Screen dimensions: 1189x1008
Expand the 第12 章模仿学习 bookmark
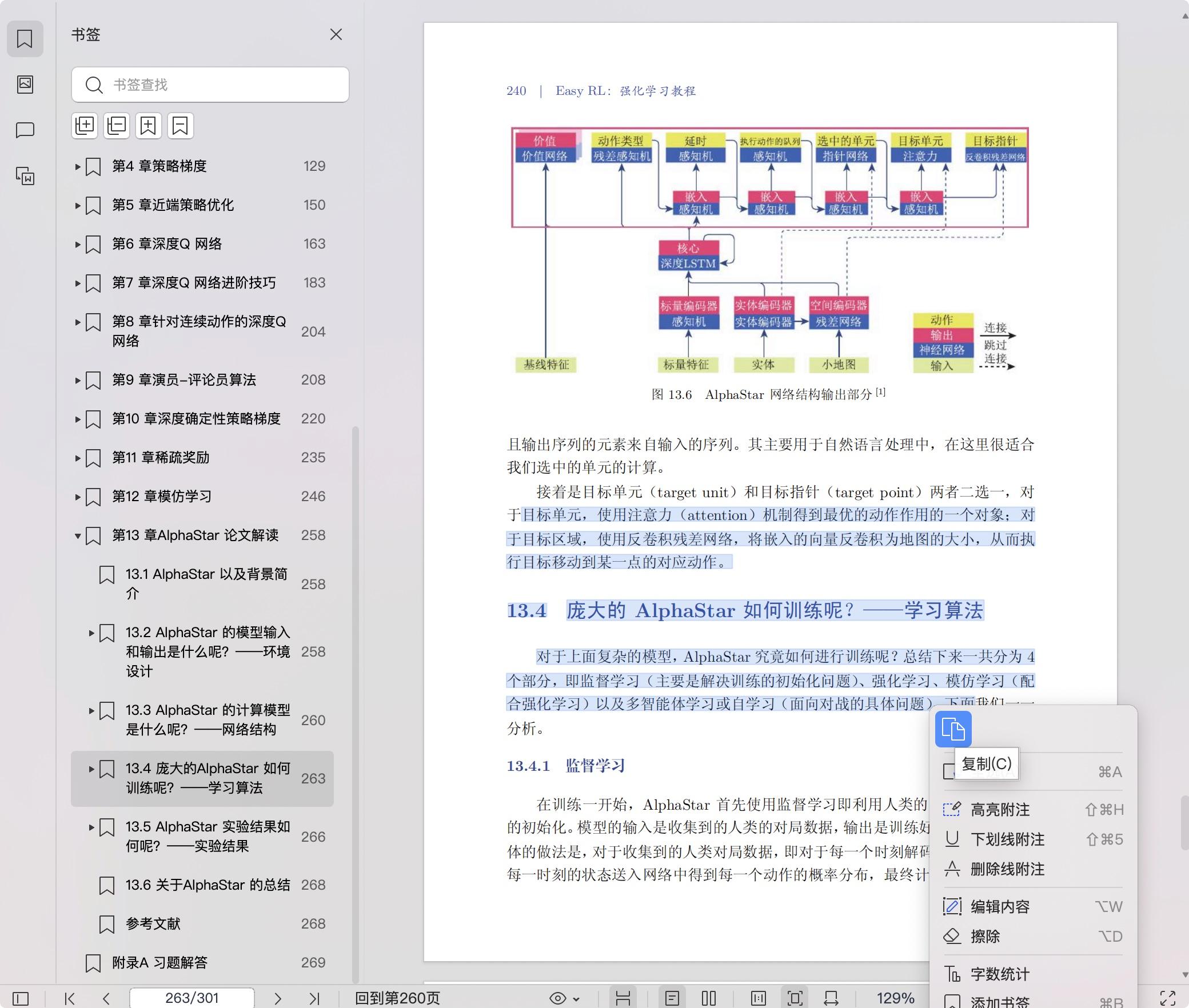click(78, 497)
